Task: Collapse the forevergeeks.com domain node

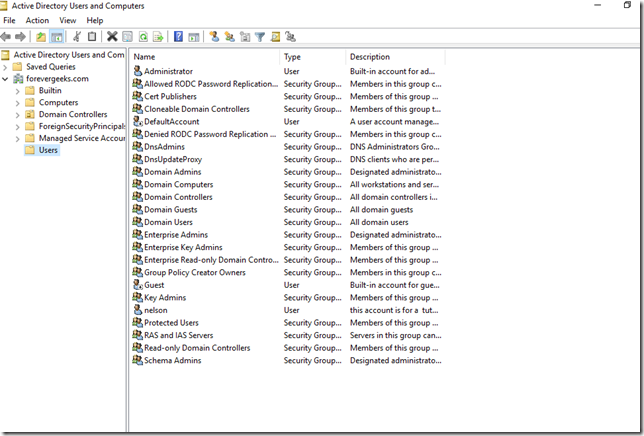Action: pos(7,79)
